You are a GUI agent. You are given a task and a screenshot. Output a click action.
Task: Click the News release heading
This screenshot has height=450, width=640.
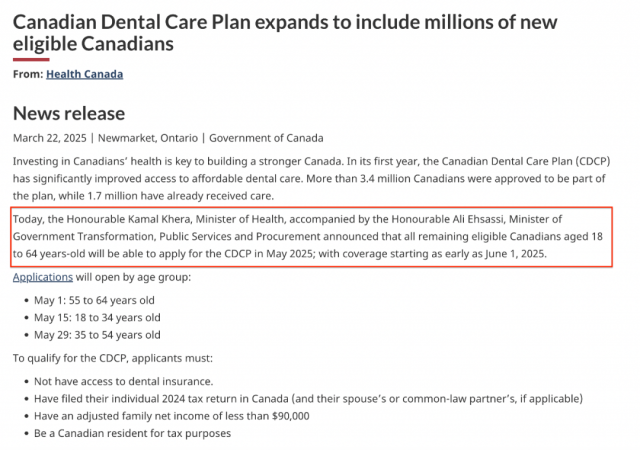click(69, 113)
